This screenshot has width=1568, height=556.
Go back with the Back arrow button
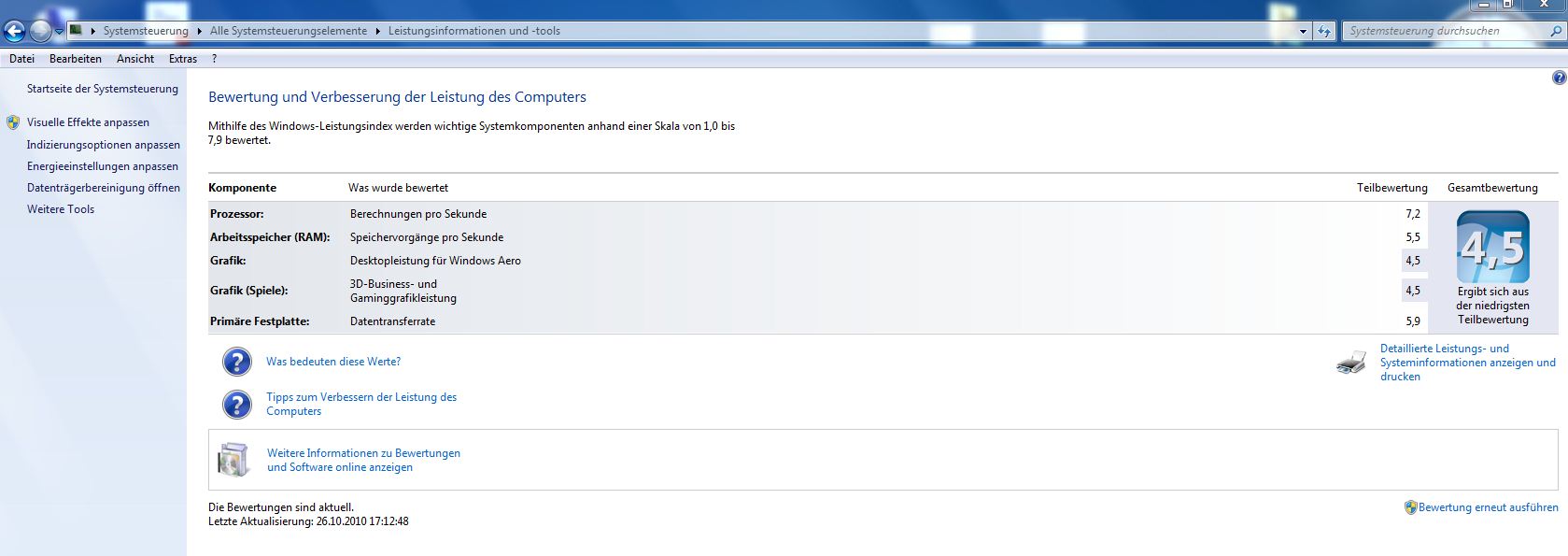[14, 32]
